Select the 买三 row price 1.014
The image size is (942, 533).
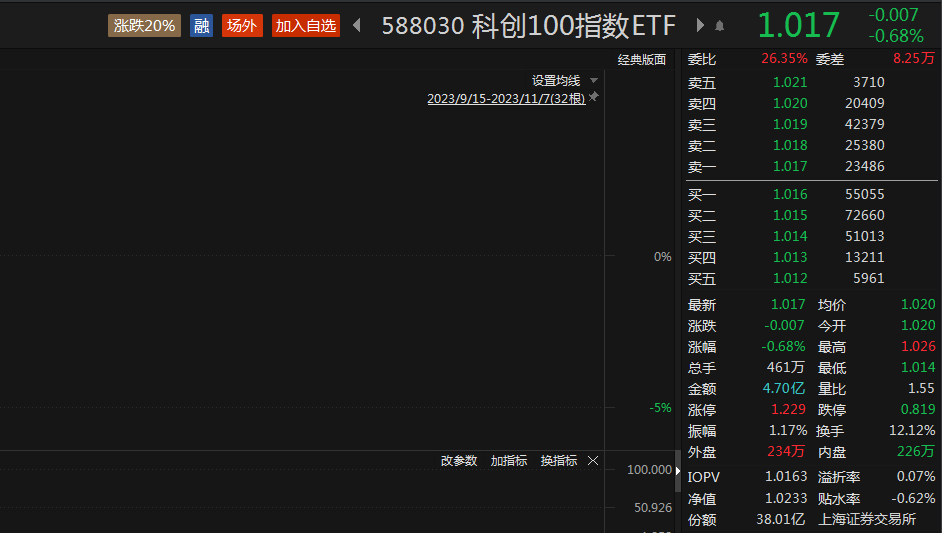tap(790, 237)
